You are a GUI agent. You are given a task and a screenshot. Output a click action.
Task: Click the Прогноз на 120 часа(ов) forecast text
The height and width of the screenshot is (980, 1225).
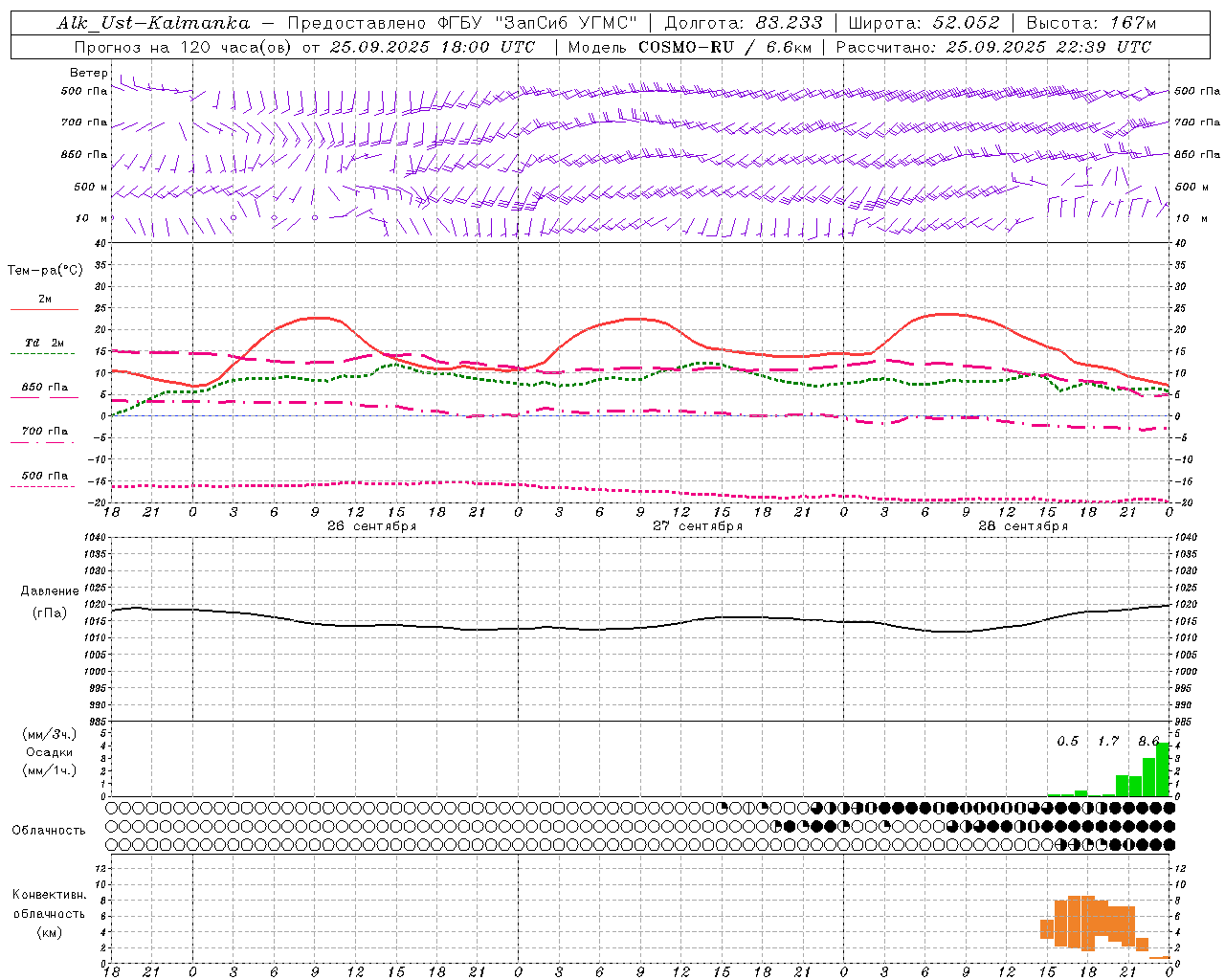(x=182, y=47)
